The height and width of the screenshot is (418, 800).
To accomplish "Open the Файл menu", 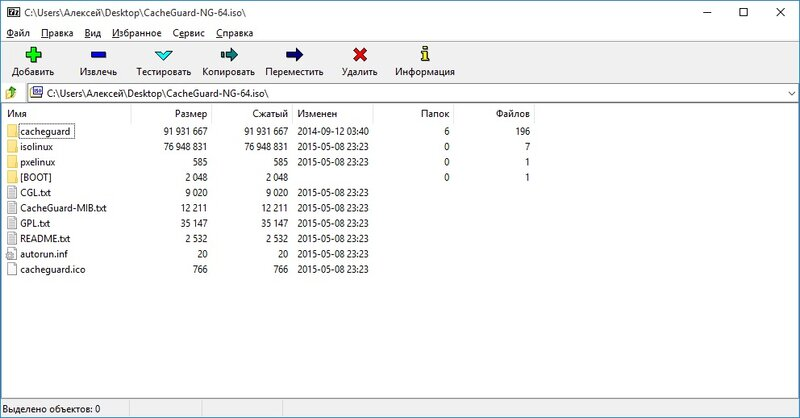I will pos(18,33).
